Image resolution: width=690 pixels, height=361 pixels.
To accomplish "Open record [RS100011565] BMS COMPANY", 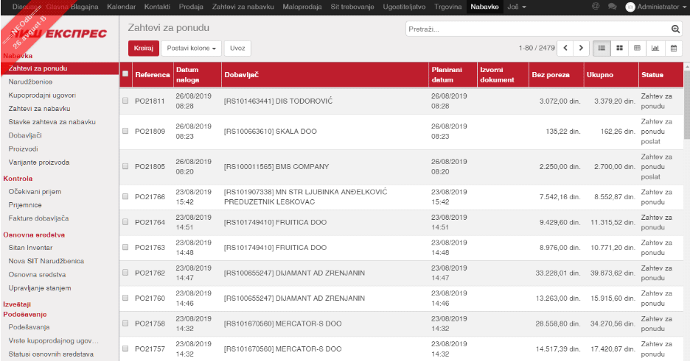I will 276,166.
